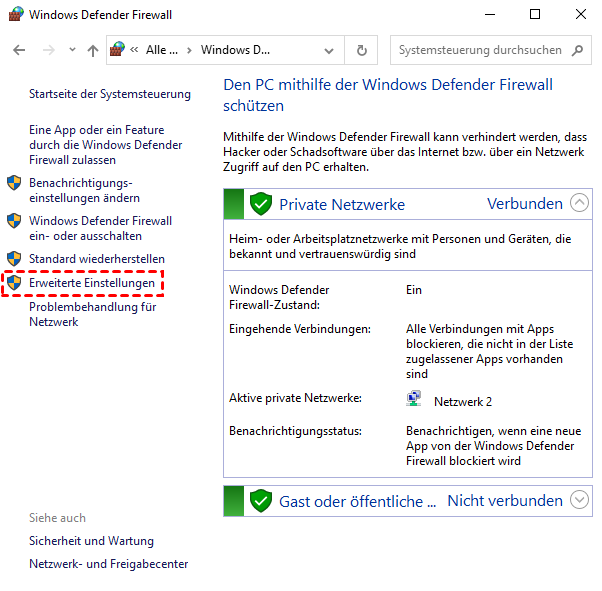Open the 'Alle ...' breadcrumb item
Image resolution: width=602 pixels, height=591 pixels.
coord(162,50)
